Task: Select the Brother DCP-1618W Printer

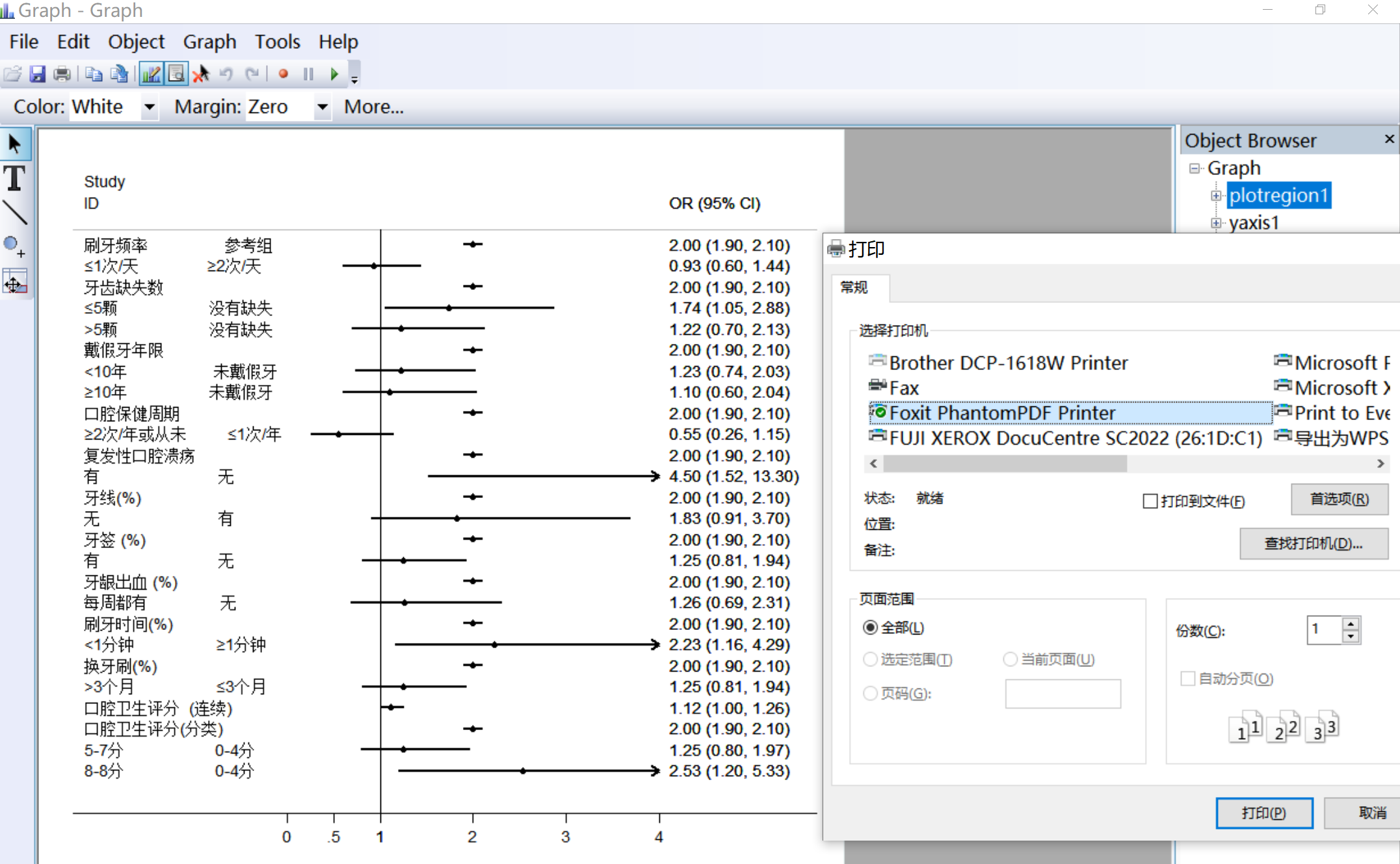Action: click(x=998, y=363)
